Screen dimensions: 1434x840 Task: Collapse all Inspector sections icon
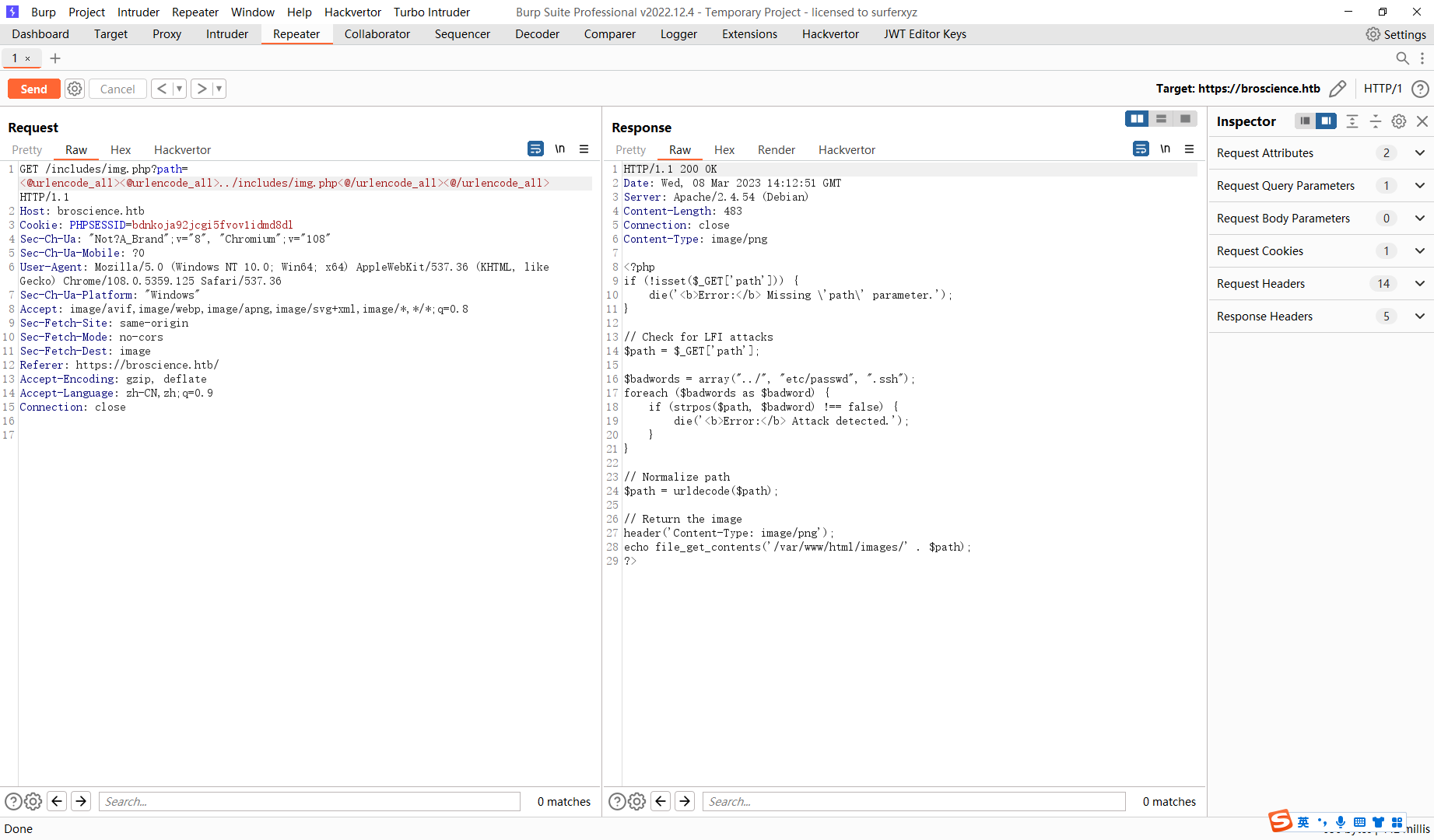(1376, 121)
